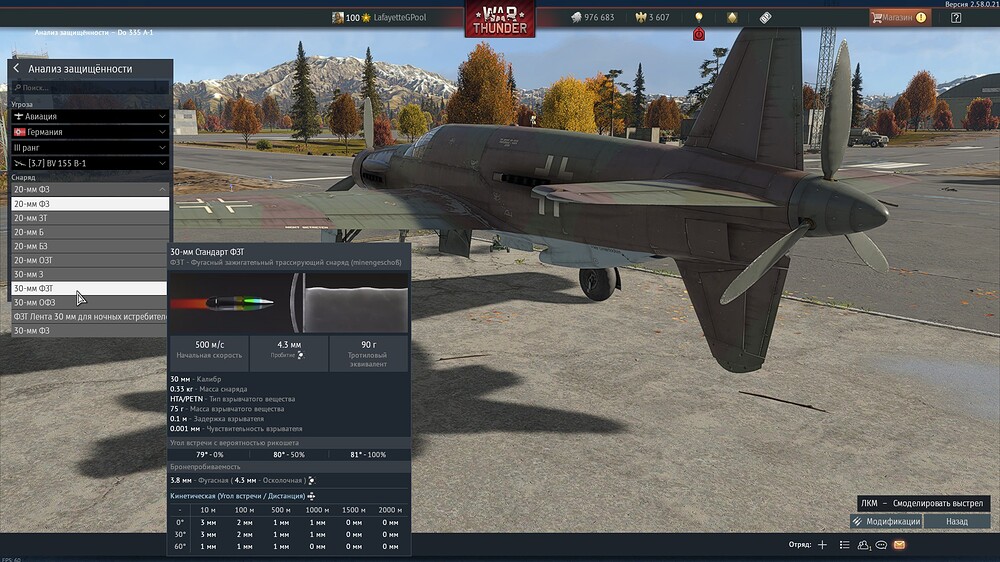Select the 20-мм Б shell option

click(x=90, y=232)
